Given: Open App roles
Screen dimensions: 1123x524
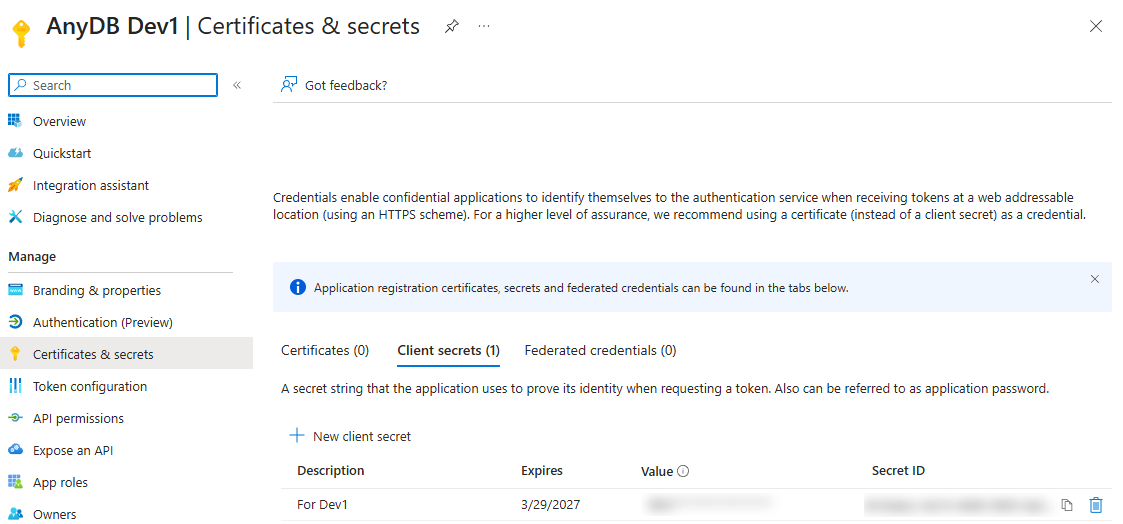Looking at the screenshot, I should pyautogui.click(x=60, y=482).
